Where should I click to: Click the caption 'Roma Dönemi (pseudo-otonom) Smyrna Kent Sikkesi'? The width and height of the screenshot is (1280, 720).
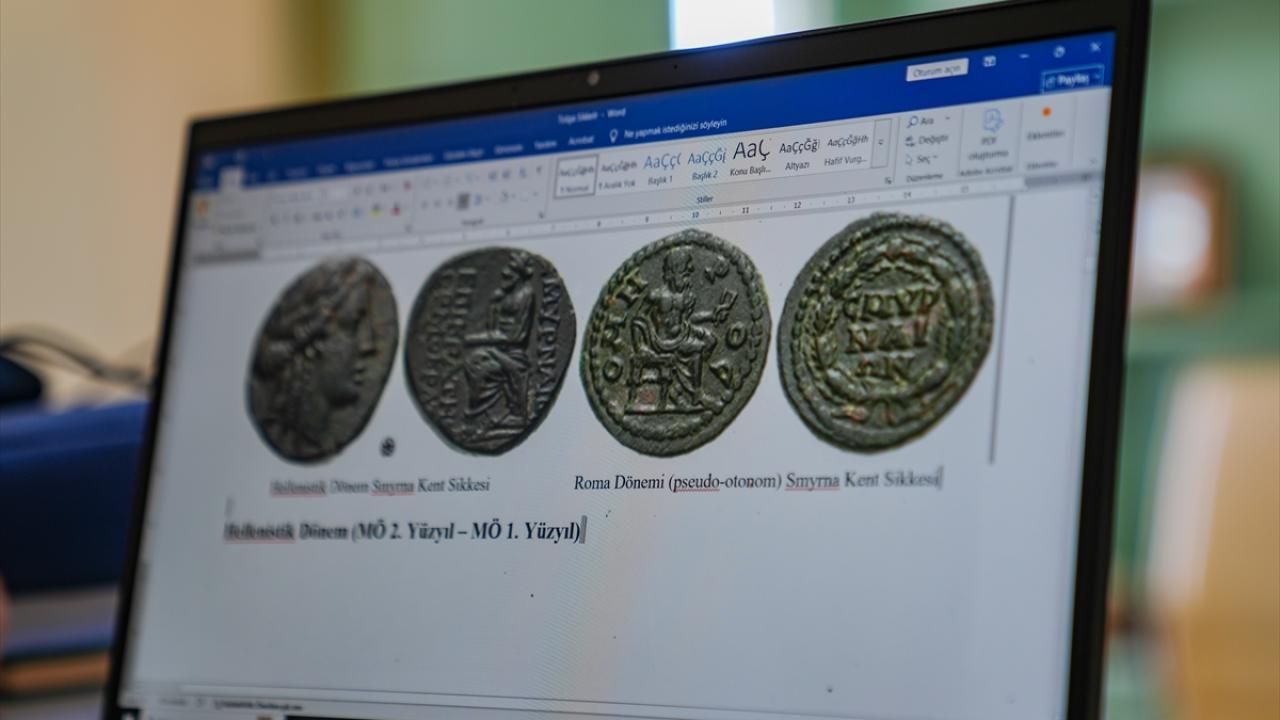757,481
